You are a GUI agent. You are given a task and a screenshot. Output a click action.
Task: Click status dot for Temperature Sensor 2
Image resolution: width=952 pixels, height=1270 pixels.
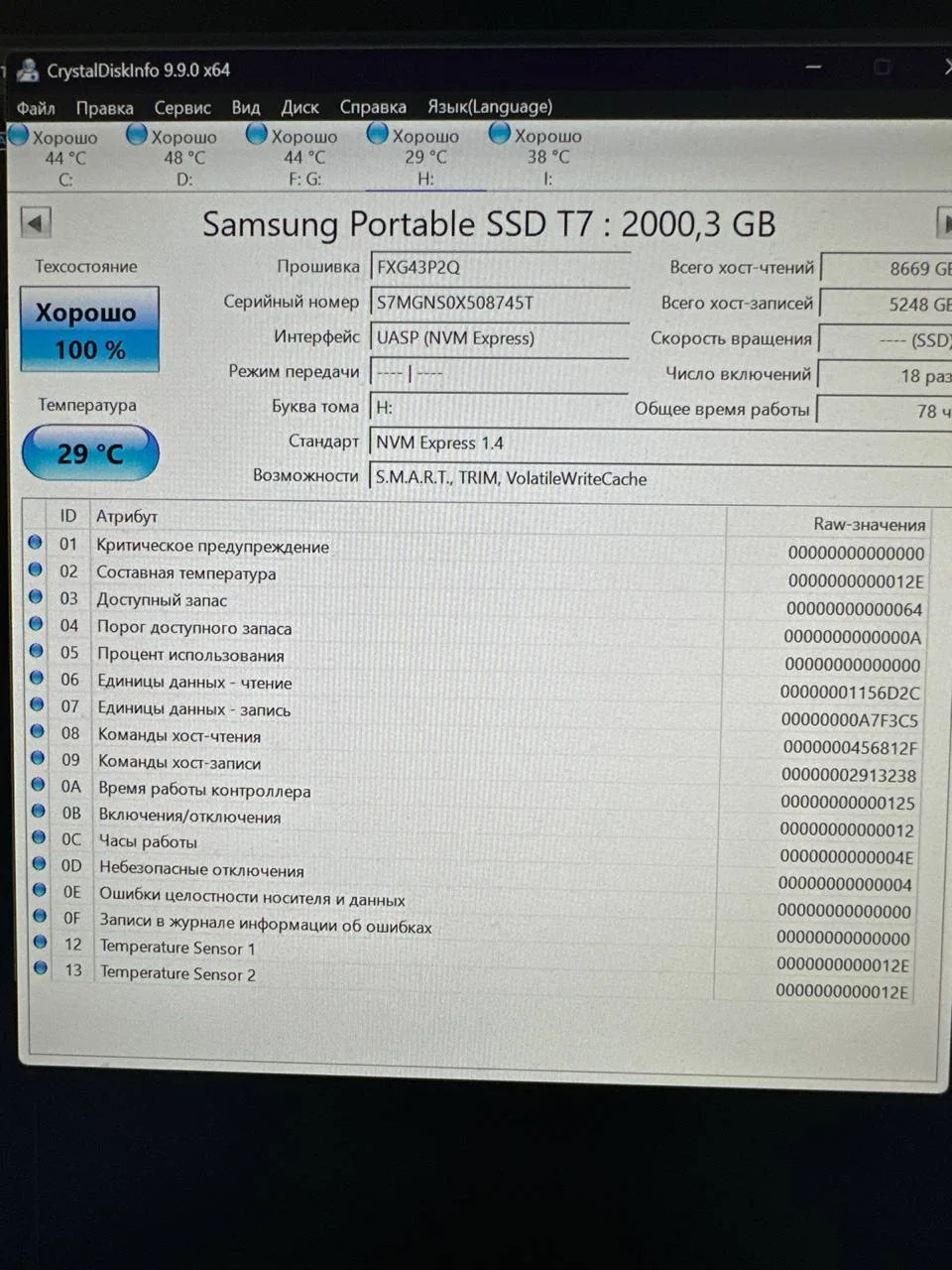click(41, 968)
